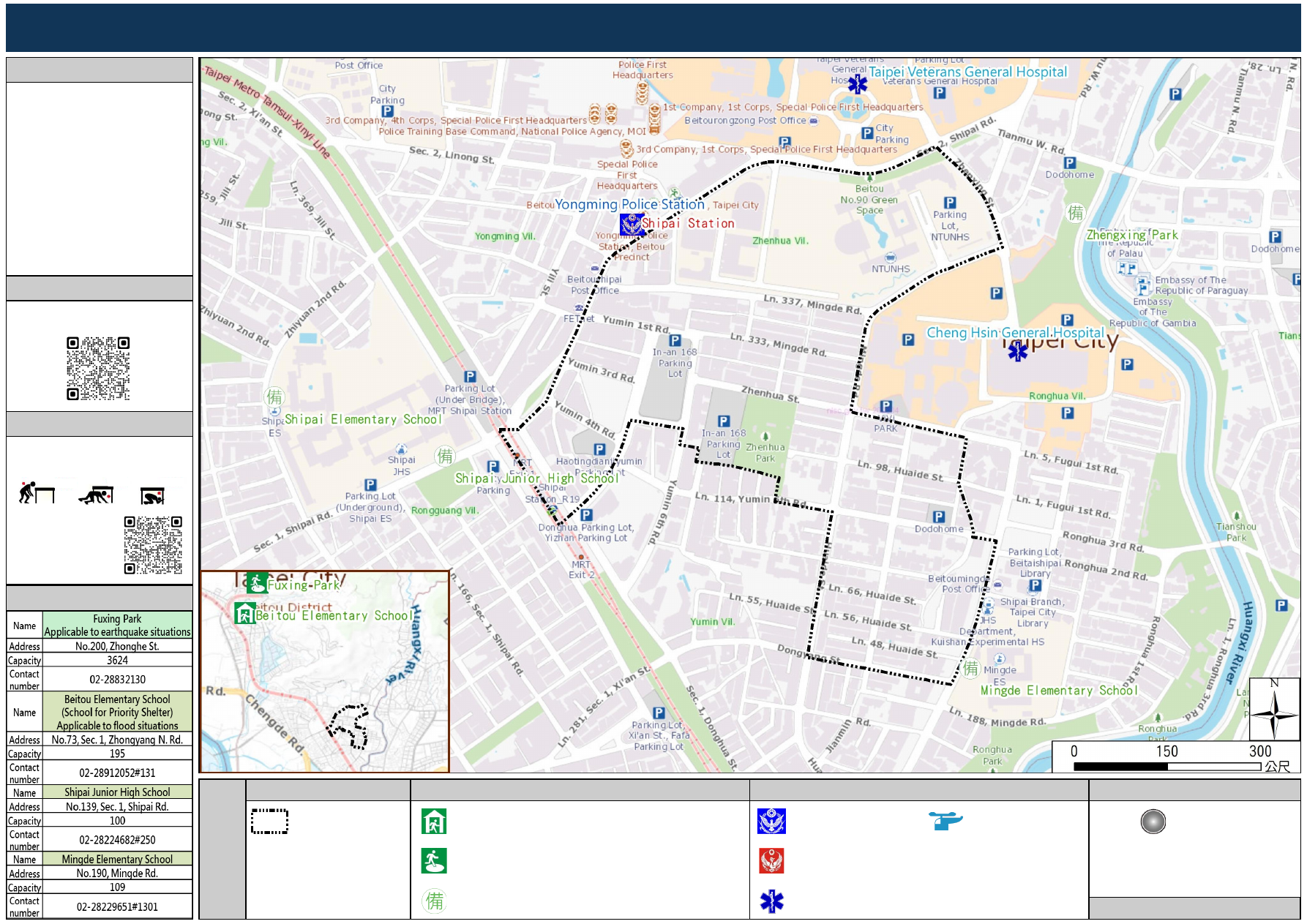The height and width of the screenshot is (924, 1307).
Task: Click the green circled 備 icon in legend
Action: pos(435,901)
